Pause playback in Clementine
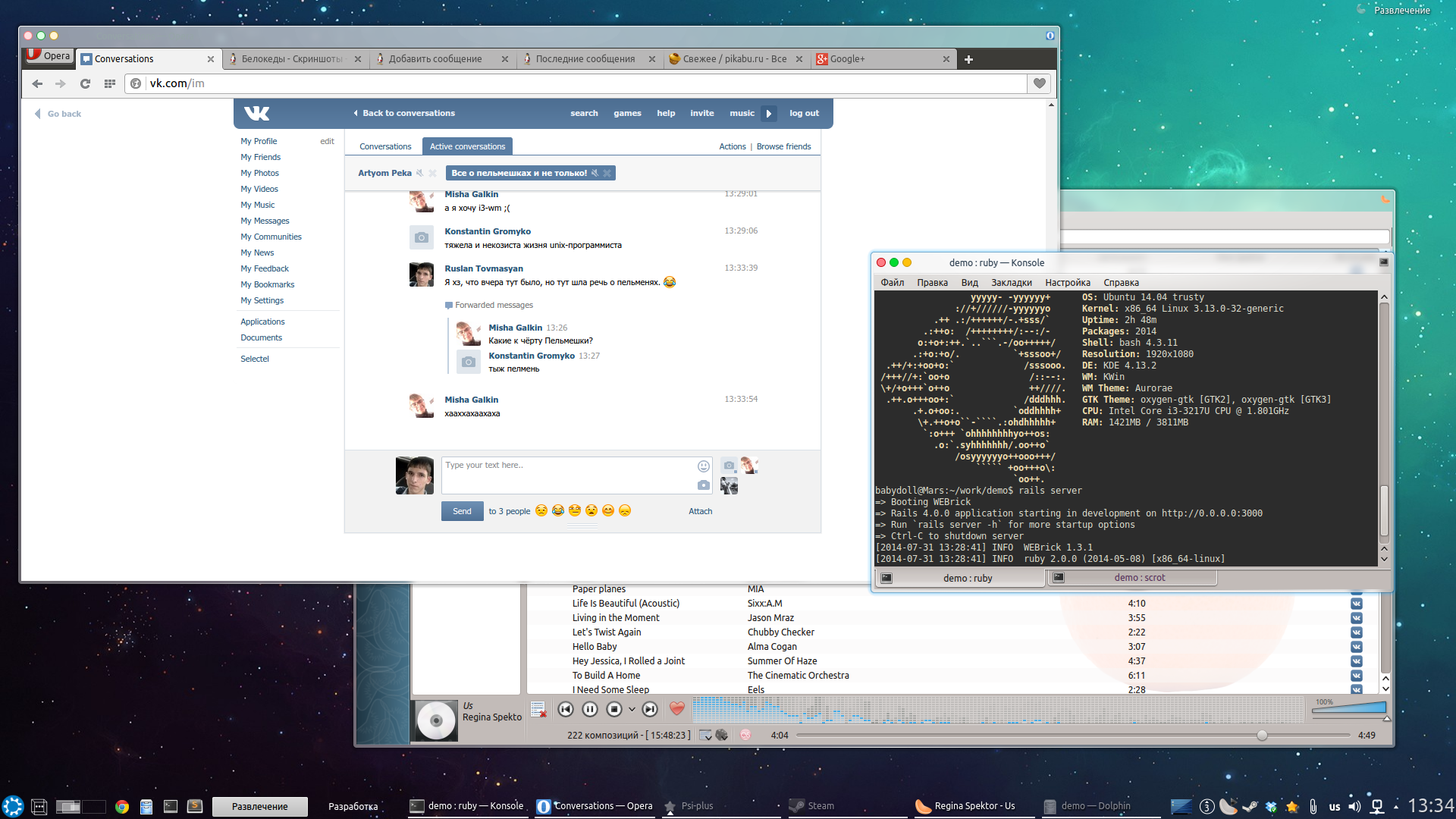This screenshot has width=1456, height=819. coord(590,709)
